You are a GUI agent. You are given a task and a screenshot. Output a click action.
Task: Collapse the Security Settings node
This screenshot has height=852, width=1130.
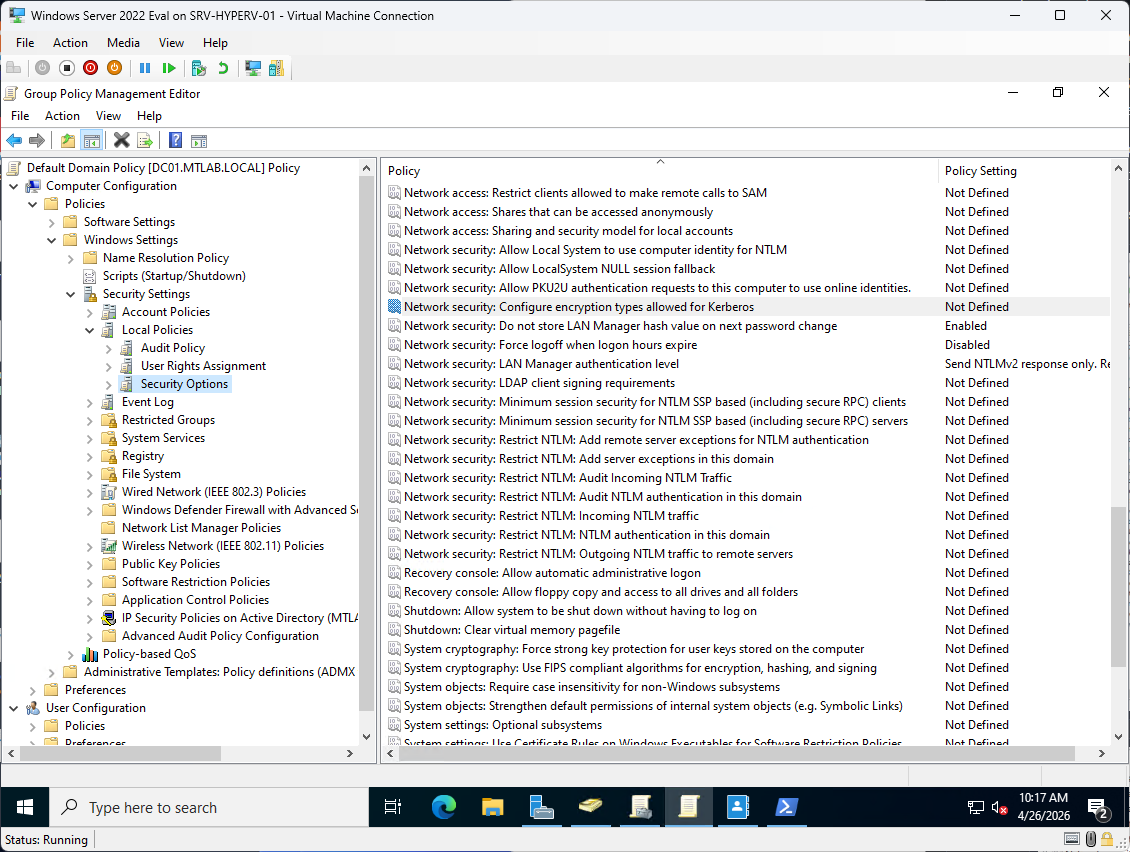tap(70, 294)
